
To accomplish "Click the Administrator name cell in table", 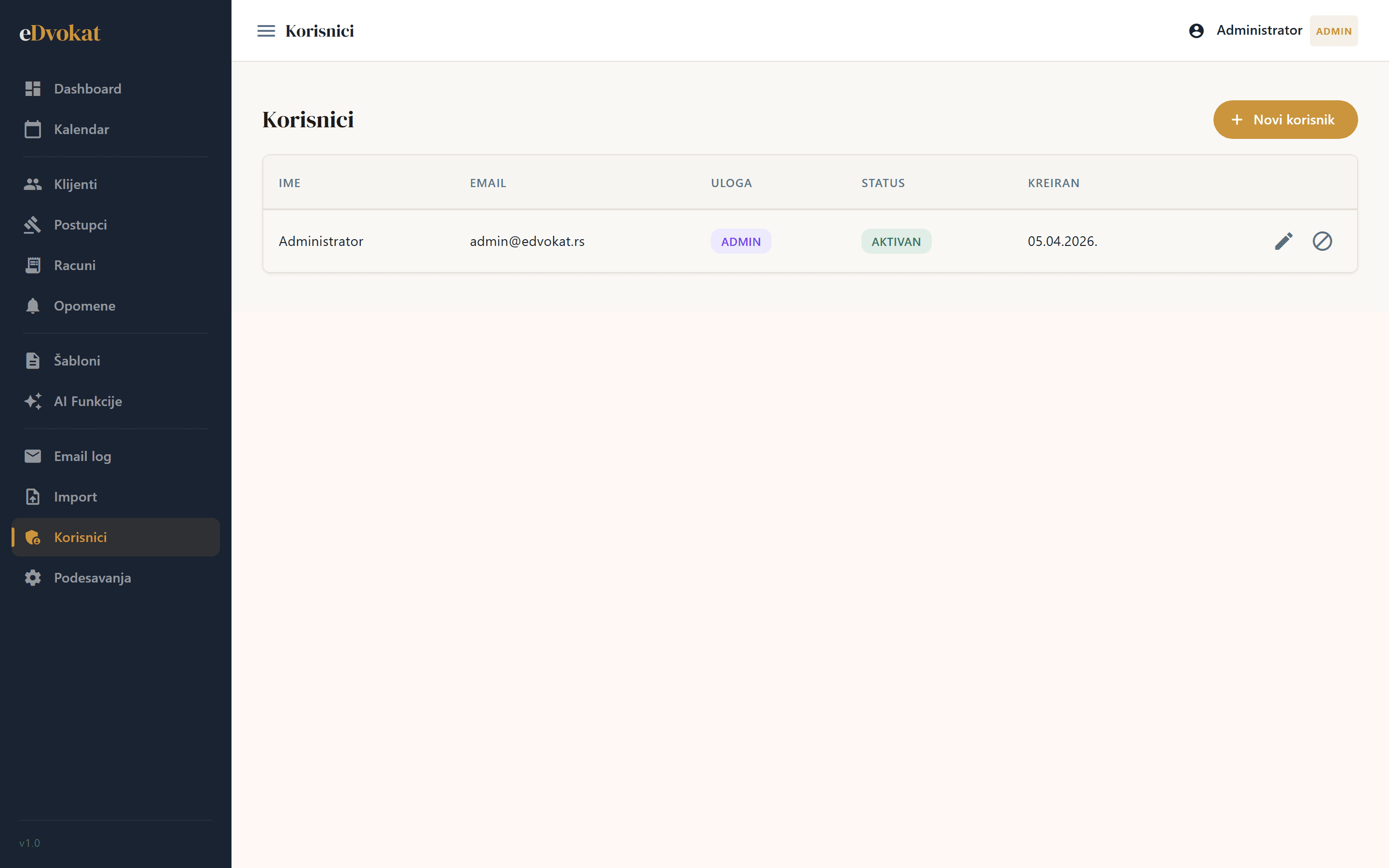I will pyautogui.click(x=321, y=241).
